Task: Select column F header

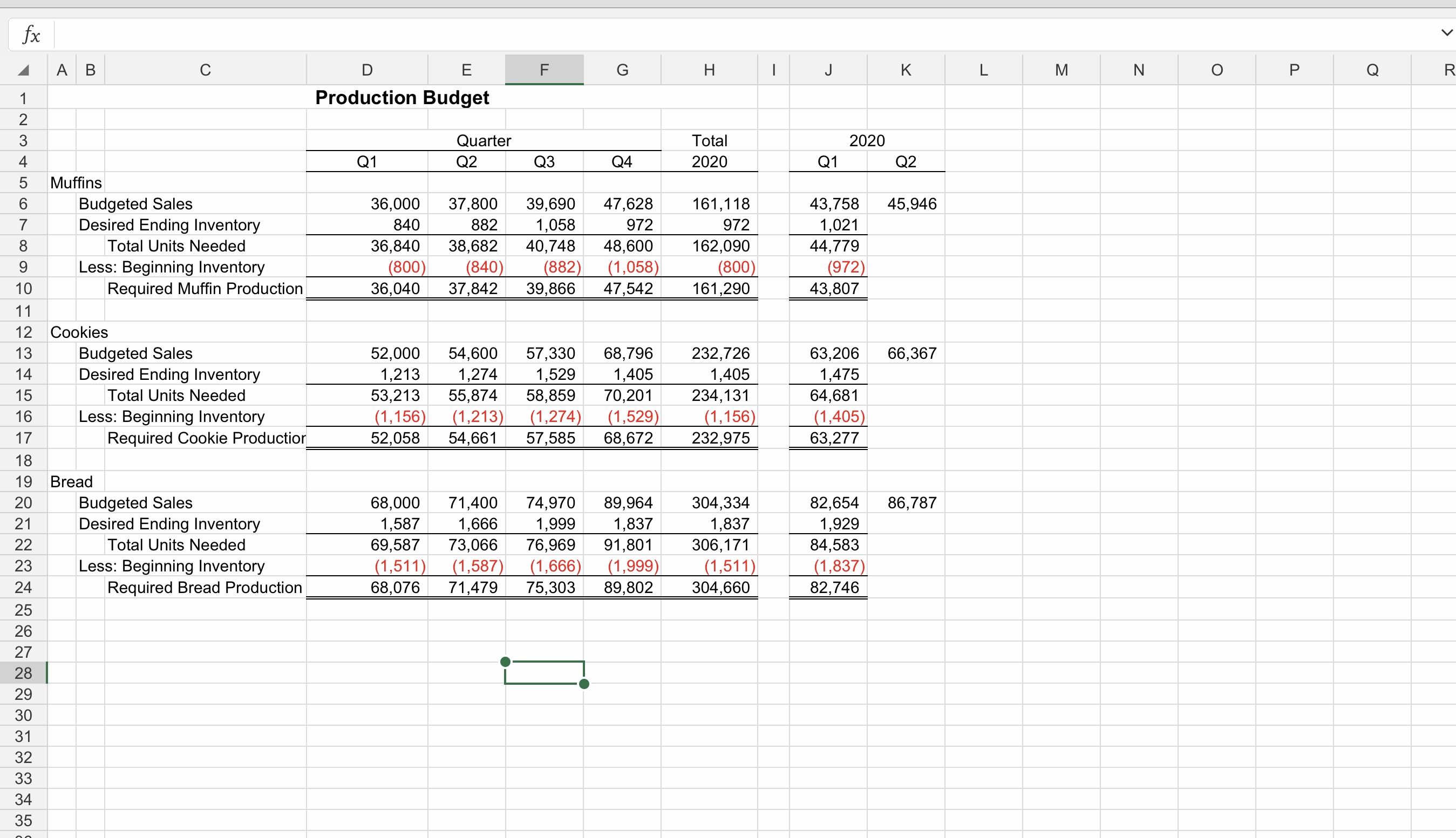Action: [x=544, y=70]
